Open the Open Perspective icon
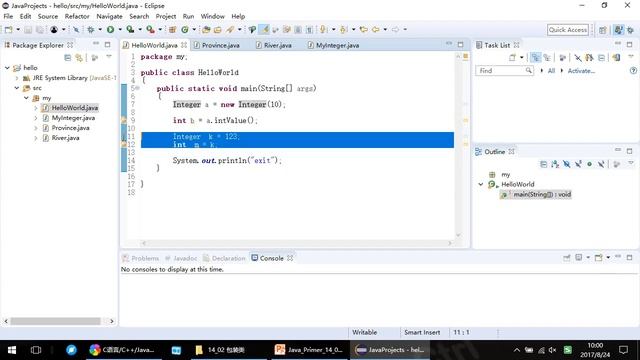Image resolution: width=640 pixels, height=360 pixels. pos(602,30)
